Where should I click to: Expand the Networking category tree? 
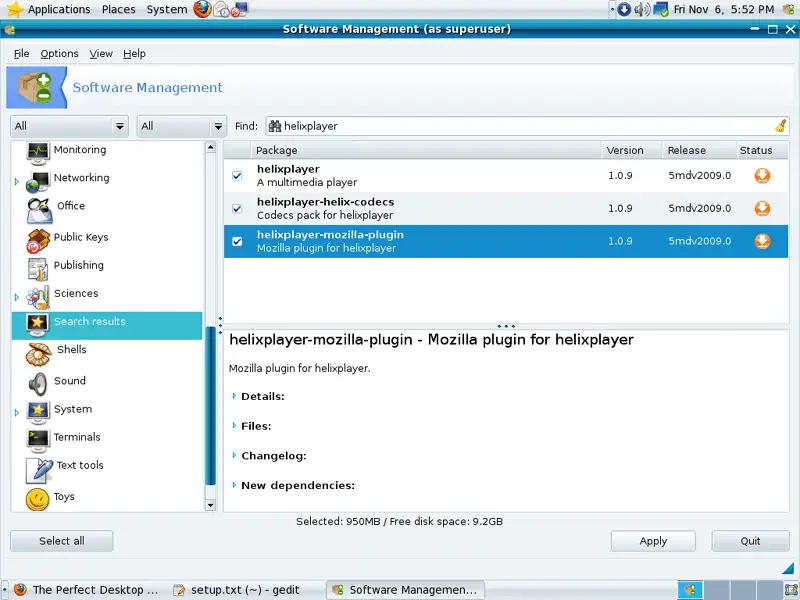[17, 182]
